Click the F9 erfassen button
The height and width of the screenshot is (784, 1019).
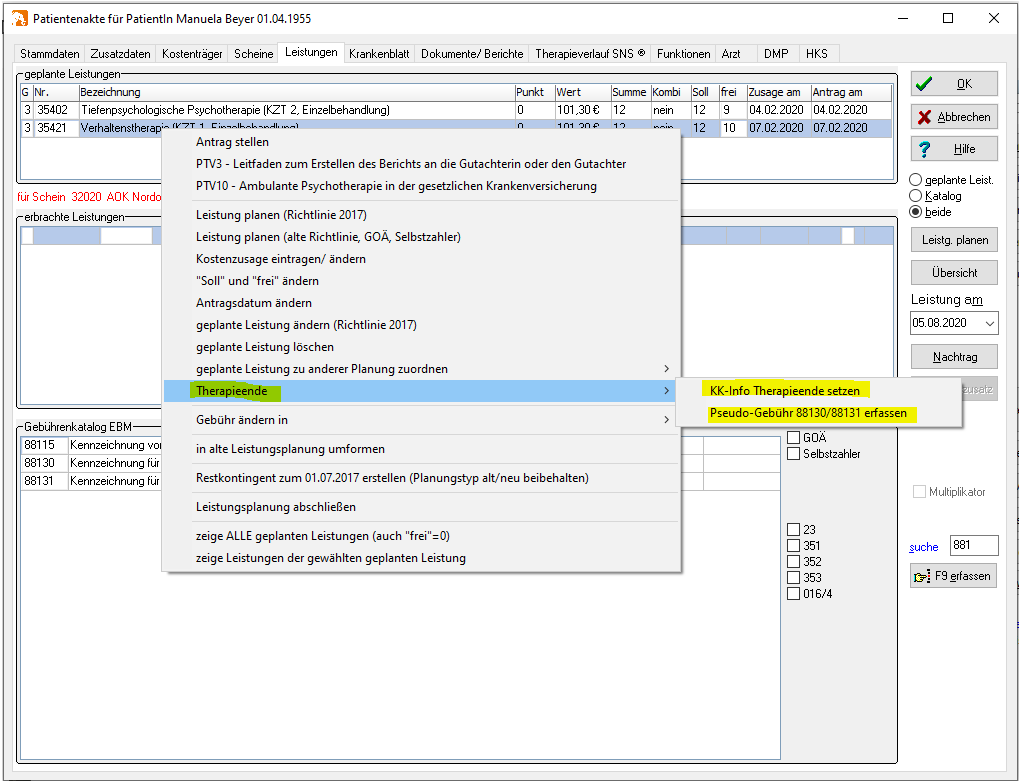click(x=953, y=576)
